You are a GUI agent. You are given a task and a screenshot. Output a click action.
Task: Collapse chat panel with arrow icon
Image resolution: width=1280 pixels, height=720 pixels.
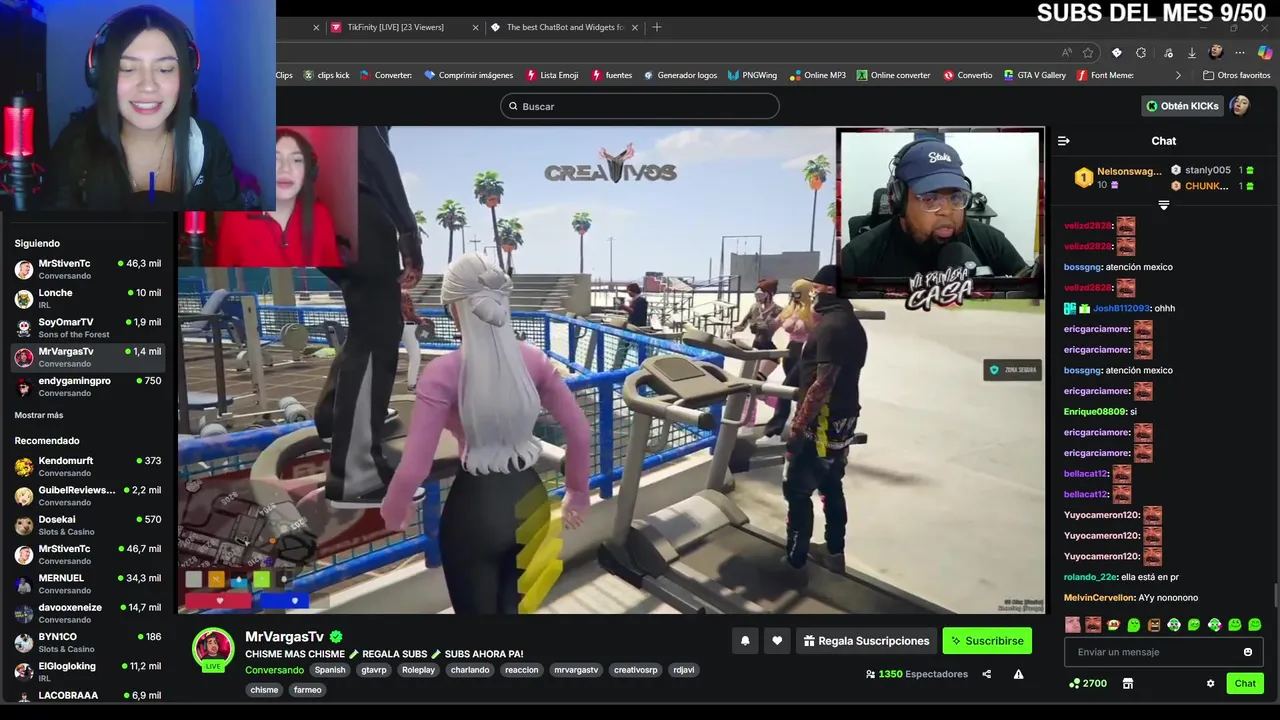pyautogui.click(x=1063, y=141)
